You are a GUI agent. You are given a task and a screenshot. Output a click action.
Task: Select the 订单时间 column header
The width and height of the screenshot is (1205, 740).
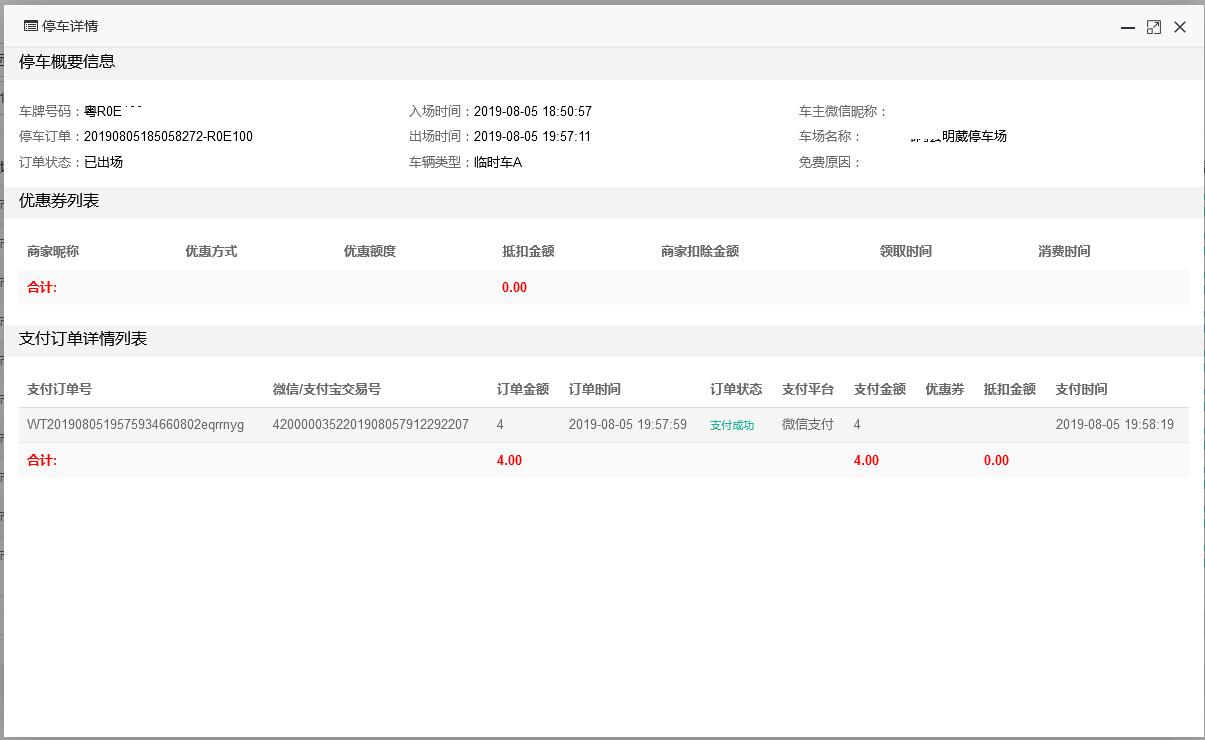[x=594, y=389]
